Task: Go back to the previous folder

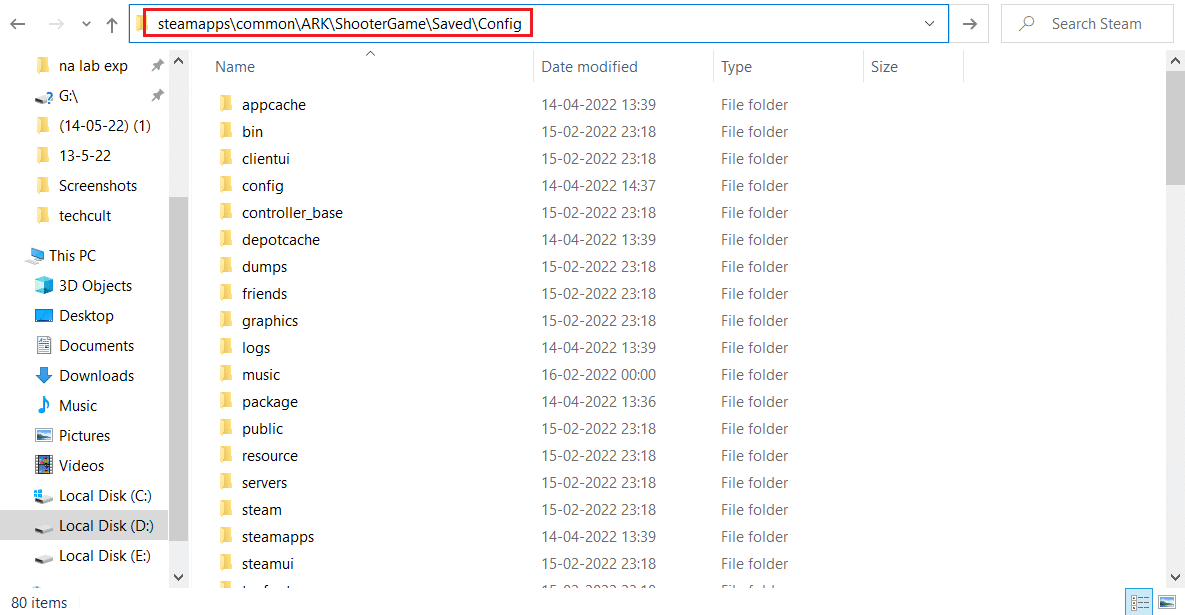Action: click(x=18, y=24)
